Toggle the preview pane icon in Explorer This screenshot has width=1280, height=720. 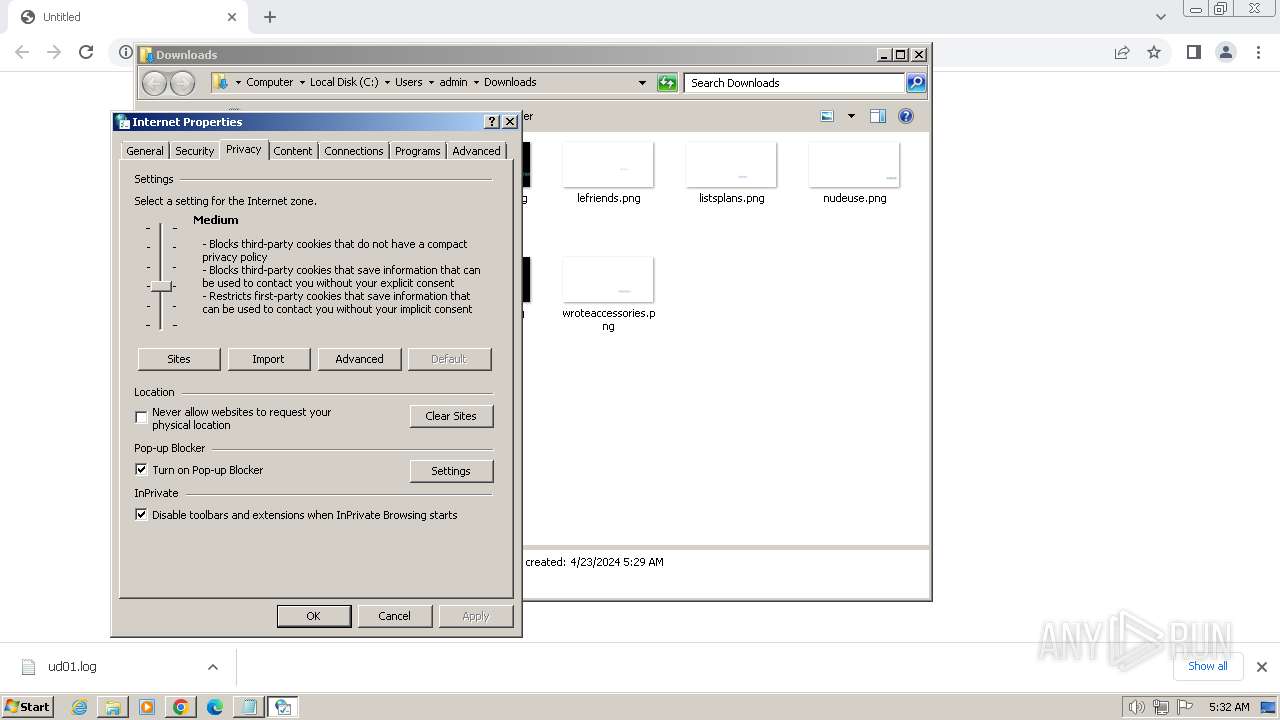coord(877,116)
